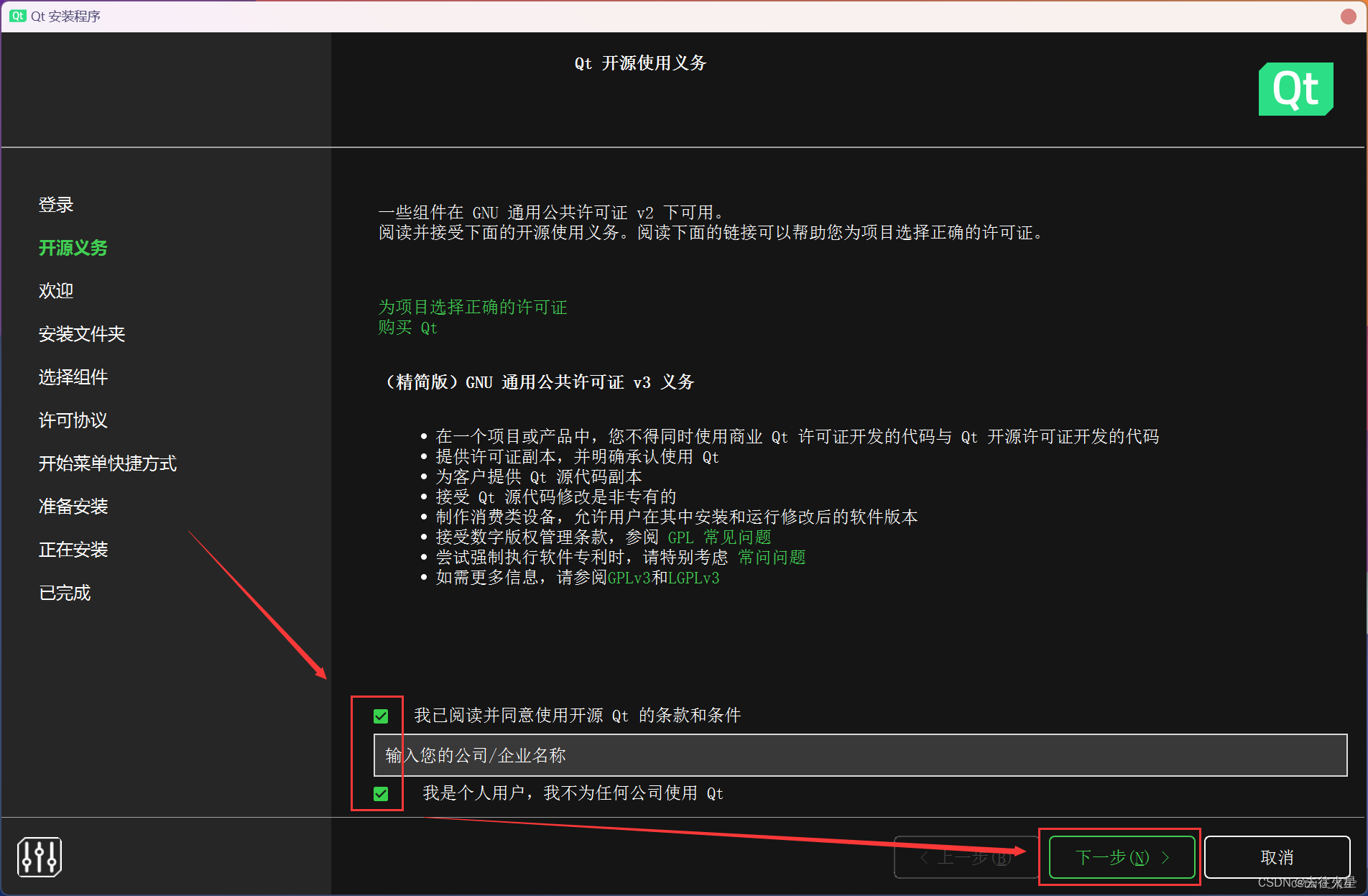The height and width of the screenshot is (896, 1368).
Task: Click the 接受 Qt 源代码修改是非专有的 bullet
Action: click(556, 497)
